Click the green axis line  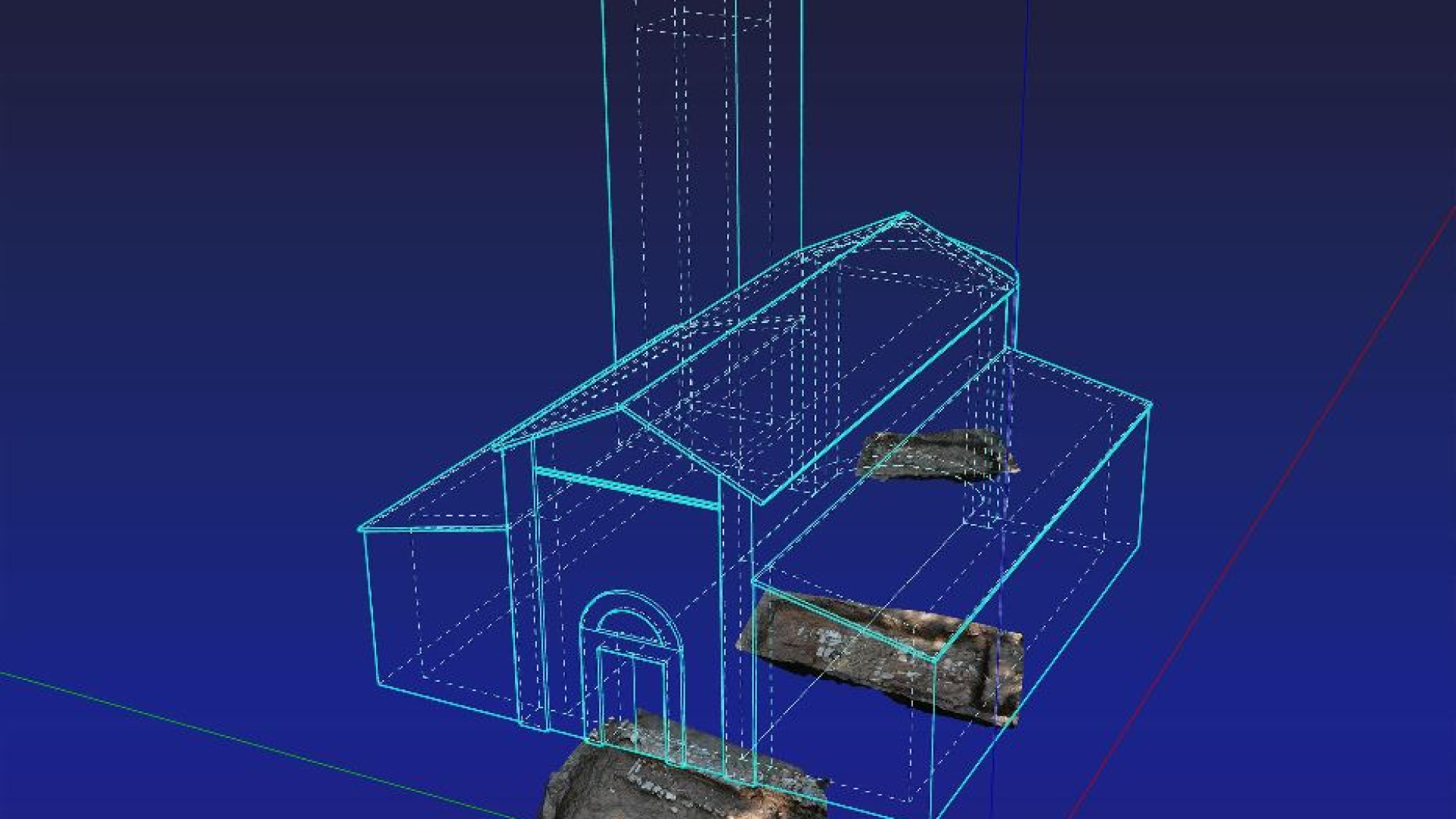tap(250, 742)
